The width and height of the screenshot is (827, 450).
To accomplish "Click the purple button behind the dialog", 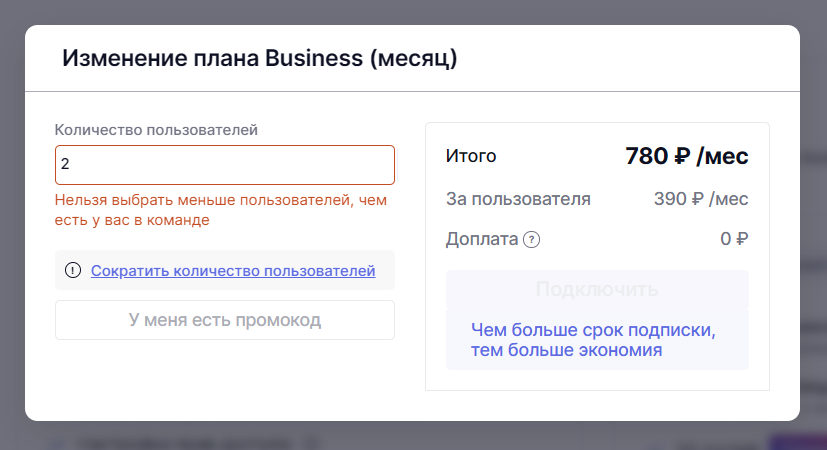I will tap(796, 440).
